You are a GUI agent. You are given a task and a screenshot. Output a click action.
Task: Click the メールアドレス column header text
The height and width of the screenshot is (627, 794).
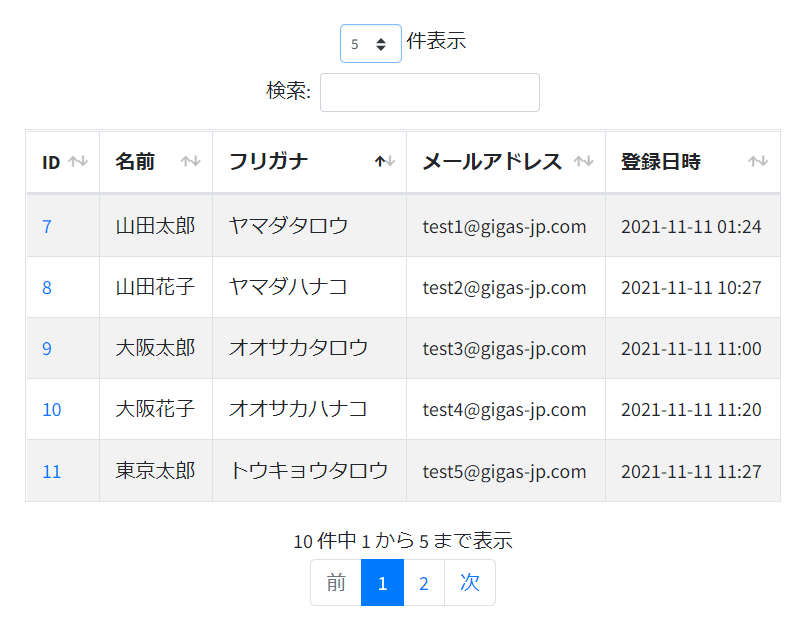492,162
